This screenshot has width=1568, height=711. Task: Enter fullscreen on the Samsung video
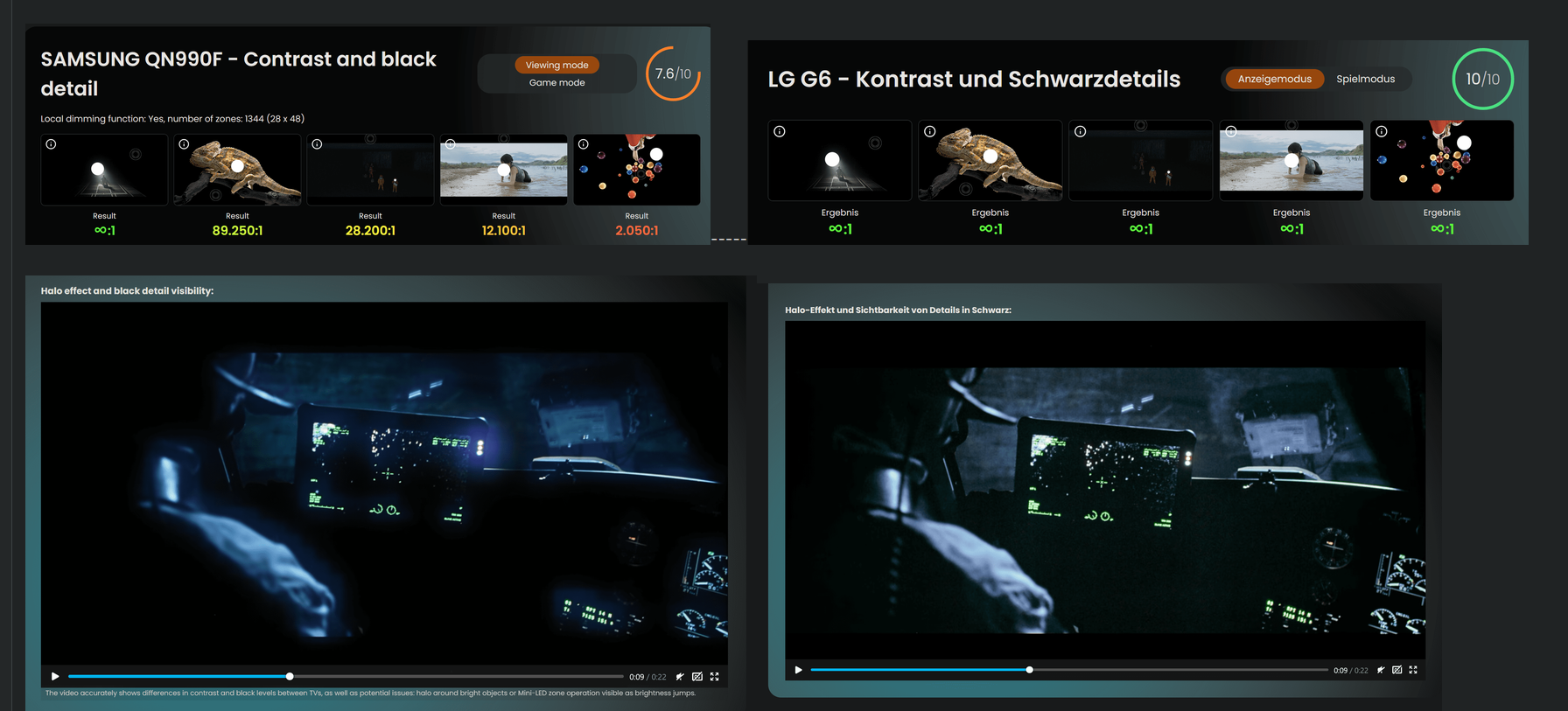click(x=715, y=677)
